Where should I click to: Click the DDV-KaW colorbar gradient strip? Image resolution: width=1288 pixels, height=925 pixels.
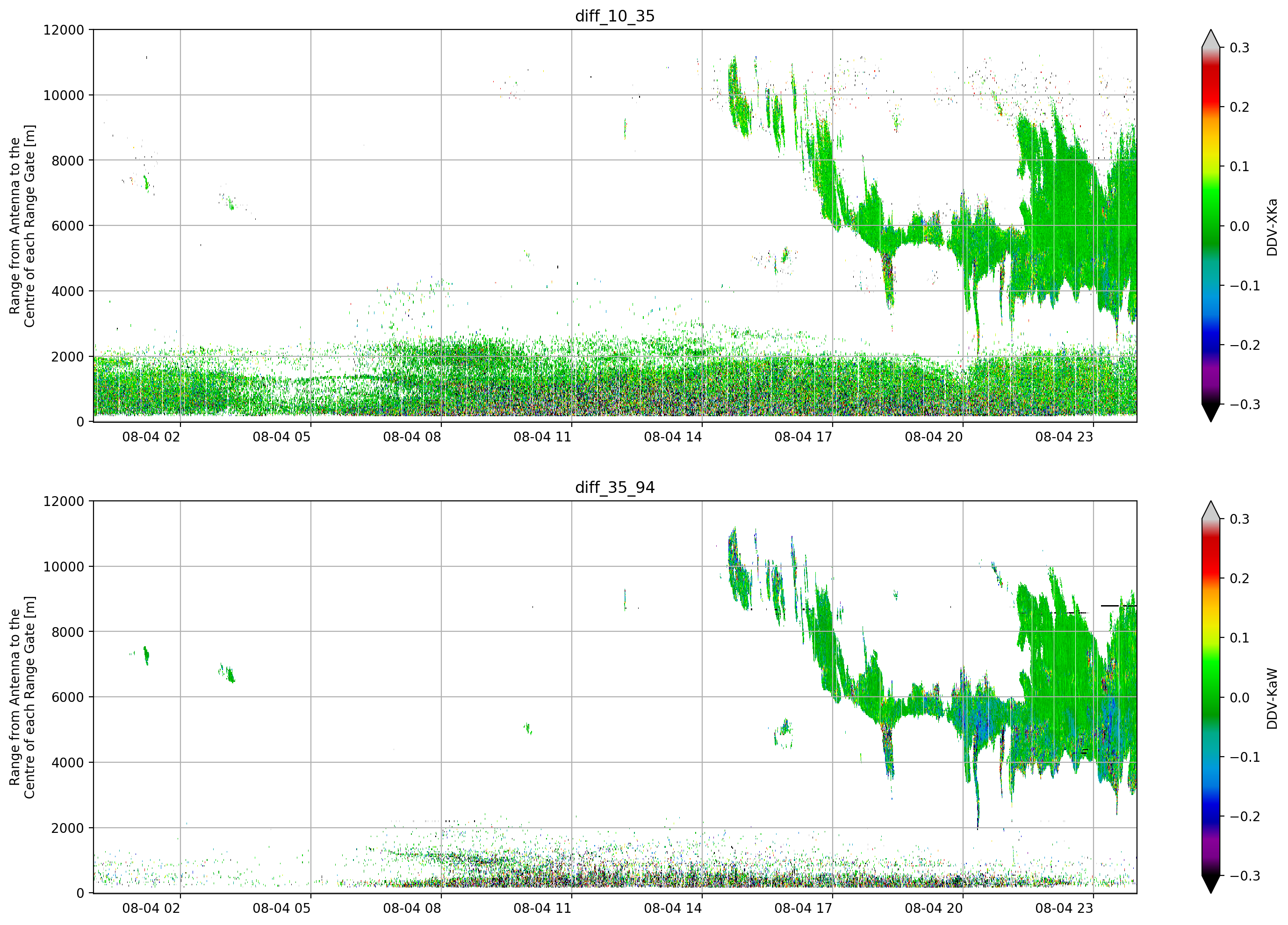[x=1211, y=697]
